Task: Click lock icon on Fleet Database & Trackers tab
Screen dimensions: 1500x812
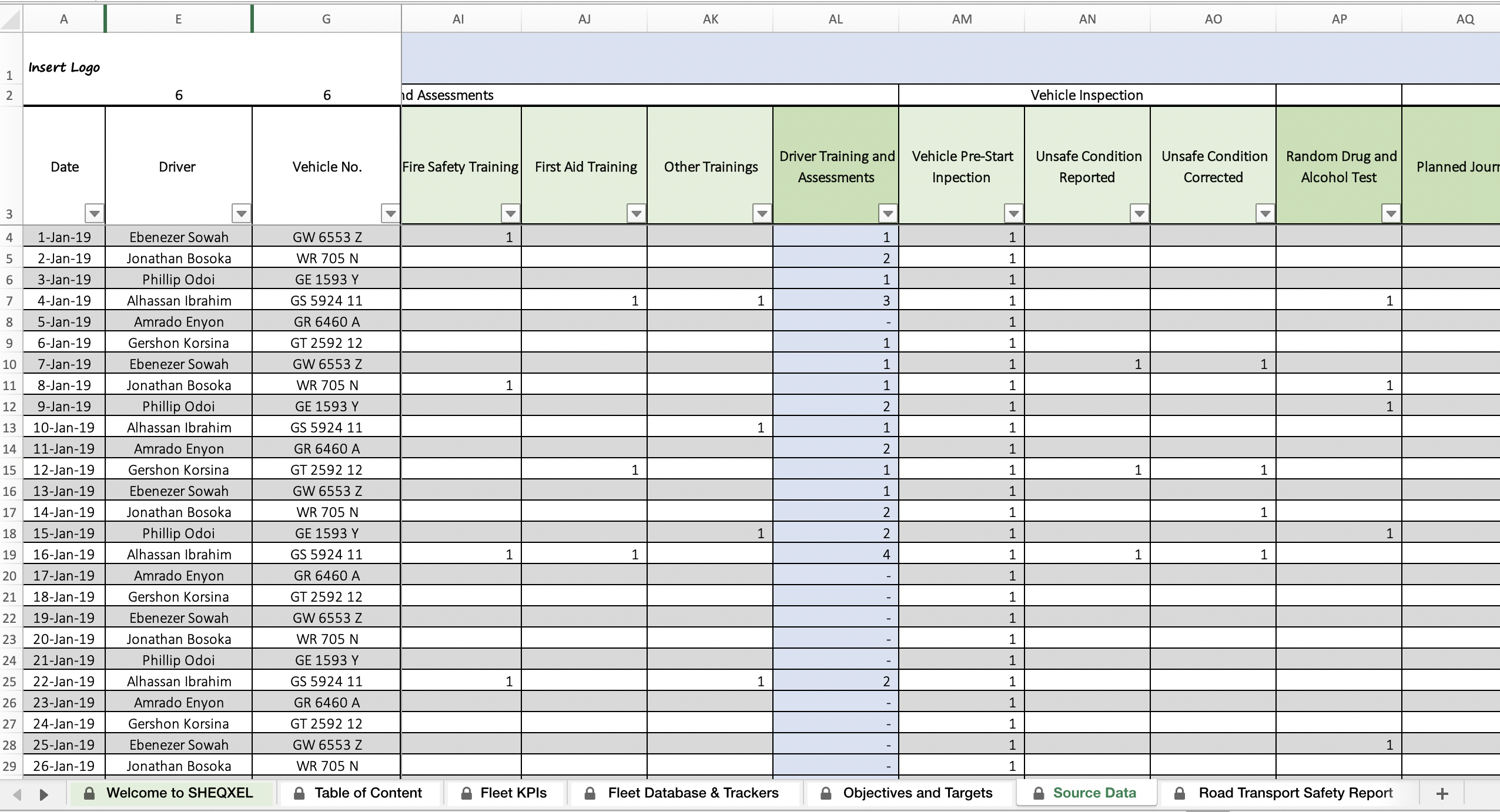Action: pyautogui.click(x=590, y=793)
